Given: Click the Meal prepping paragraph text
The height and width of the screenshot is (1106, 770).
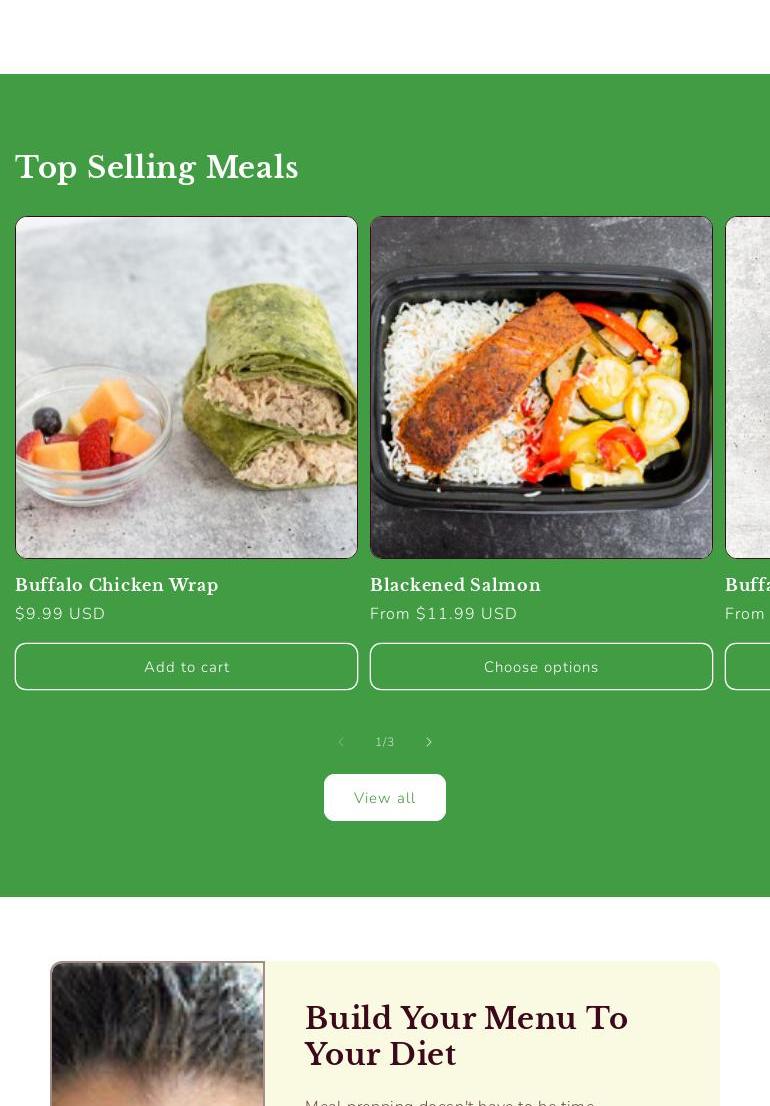Looking at the screenshot, I should coord(450,1102).
